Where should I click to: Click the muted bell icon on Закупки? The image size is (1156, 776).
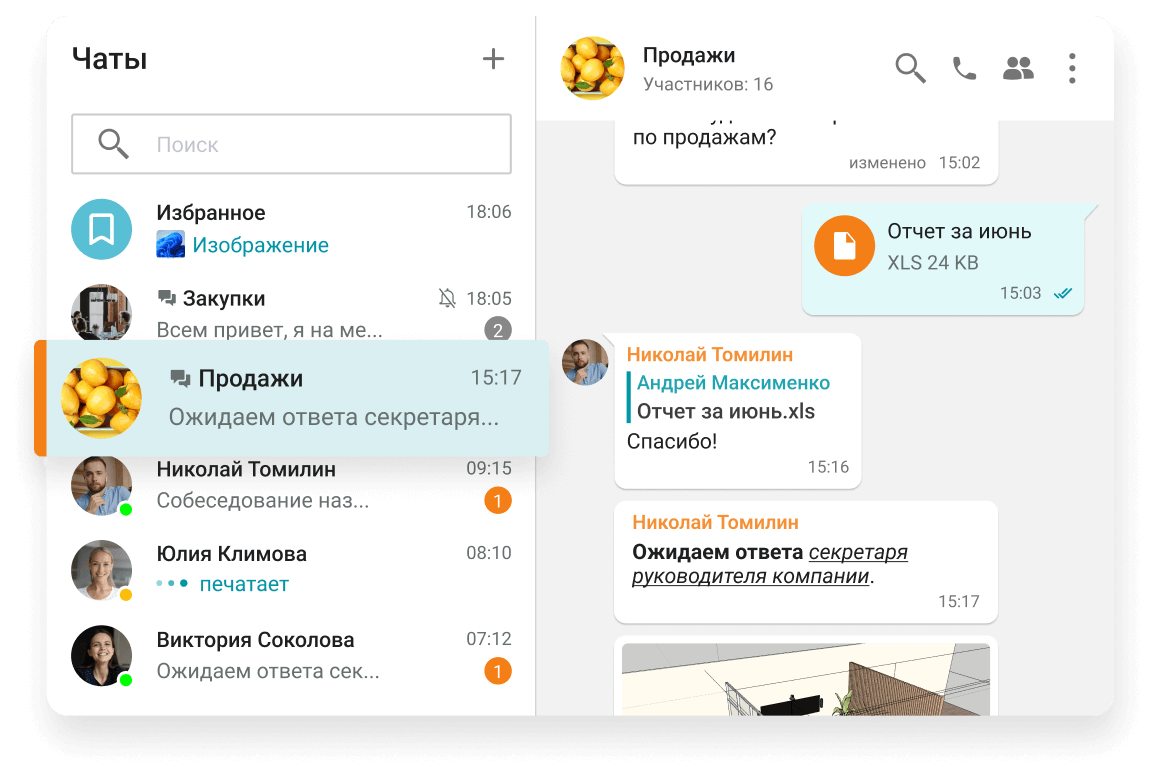[447, 298]
